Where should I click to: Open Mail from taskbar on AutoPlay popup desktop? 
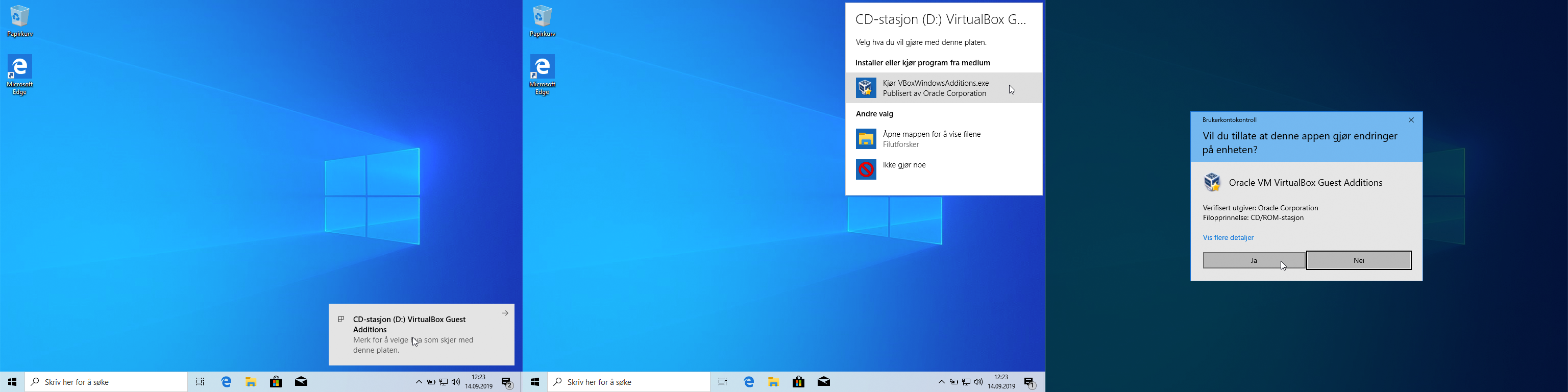(824, 382)
